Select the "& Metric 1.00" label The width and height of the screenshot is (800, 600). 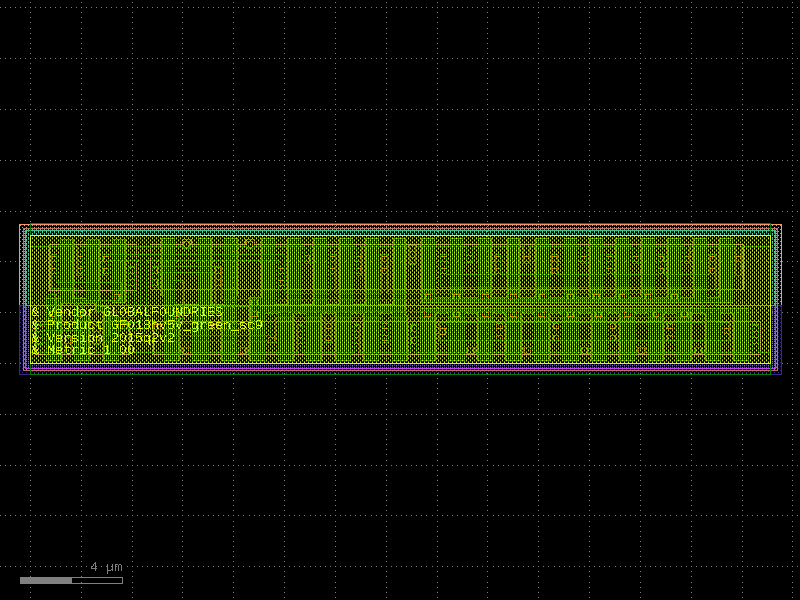83,350
